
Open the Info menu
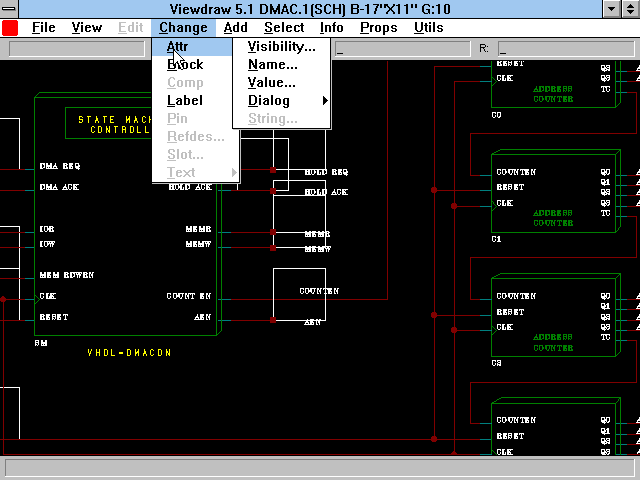(x=331, y=28)
